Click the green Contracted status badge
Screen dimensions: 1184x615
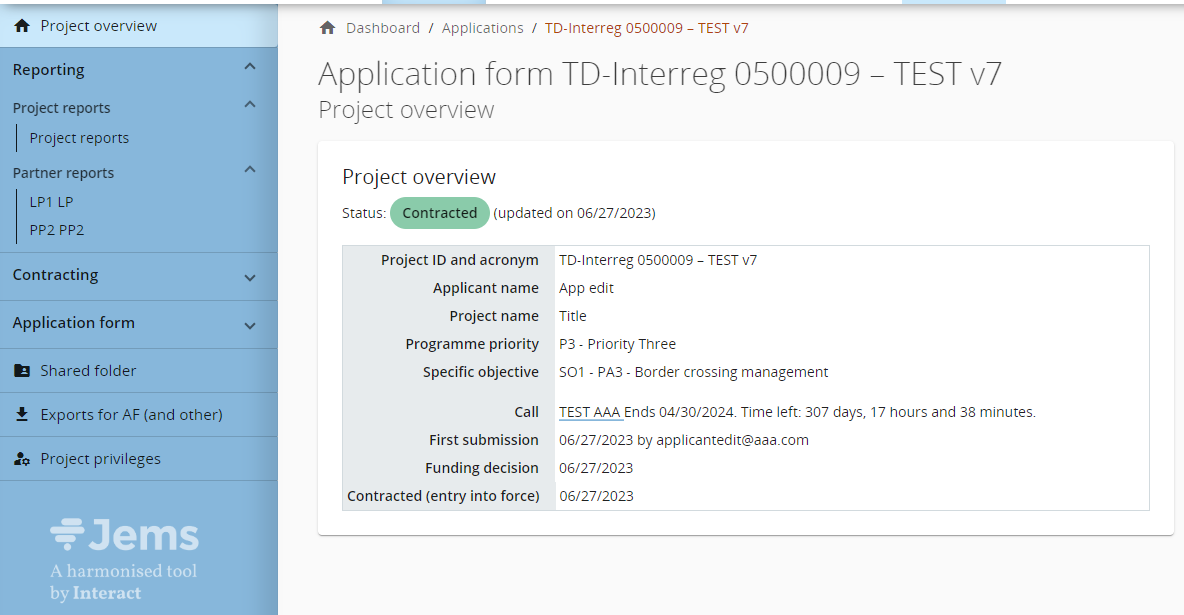coord(439,213)
